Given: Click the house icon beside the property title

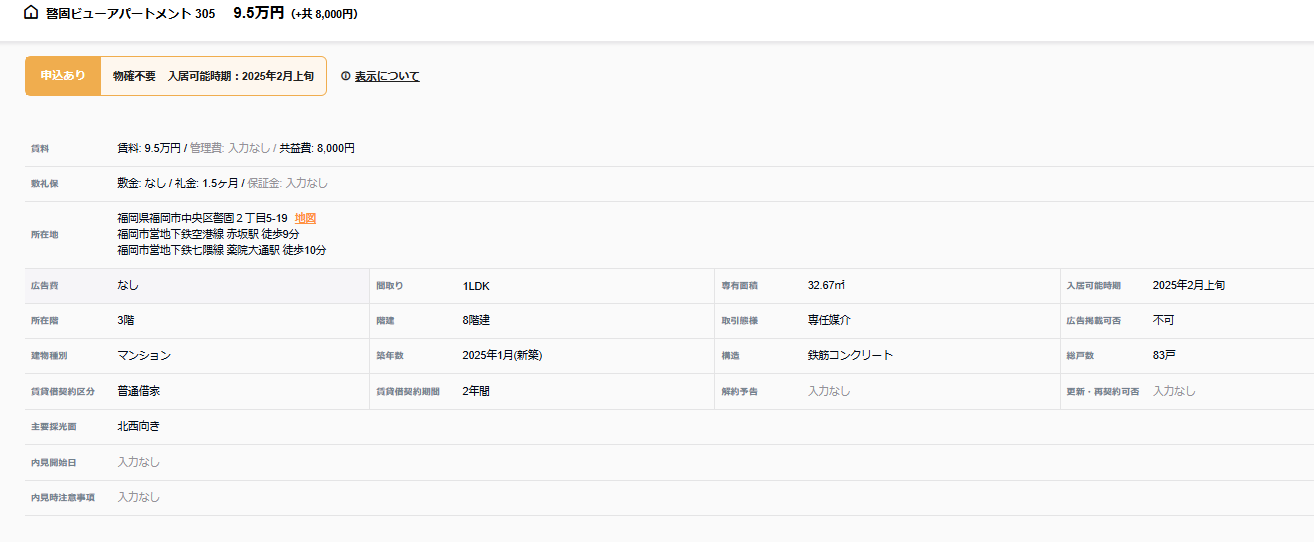Looking at the screenshot, I should (x=31, y=13).
